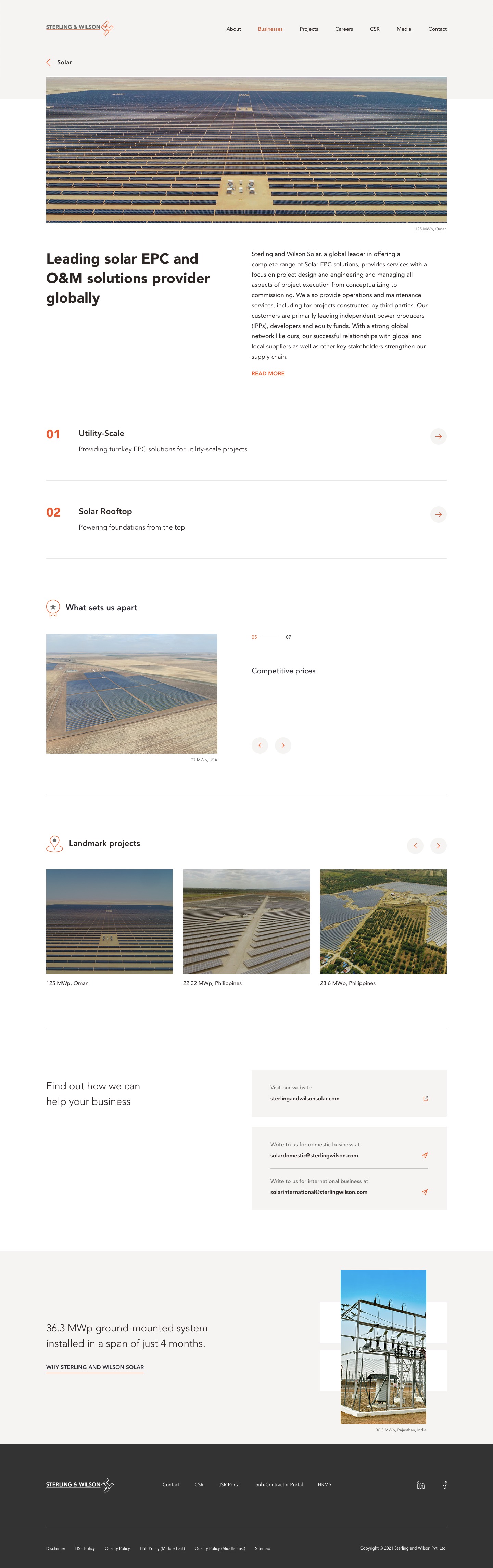Click the Sterling & Wilson header logo
Screen dimensions: 493x1568
click(80, 28)
